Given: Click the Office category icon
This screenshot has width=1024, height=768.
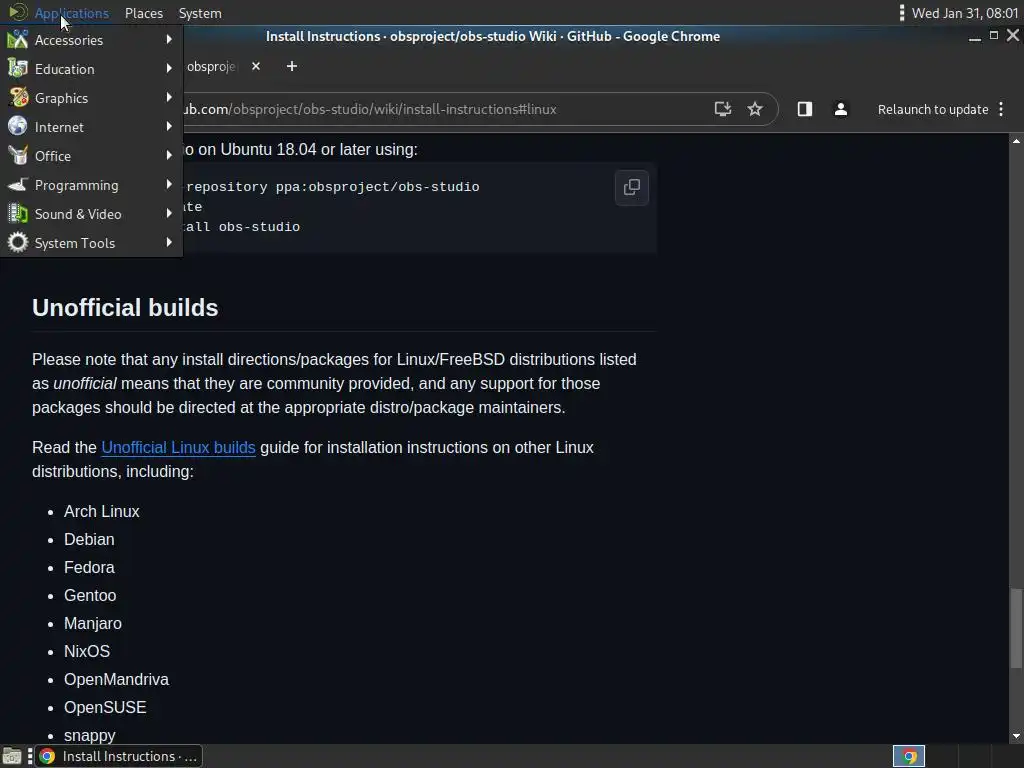Looking at the screenshot, I should [x=18, y=155].
